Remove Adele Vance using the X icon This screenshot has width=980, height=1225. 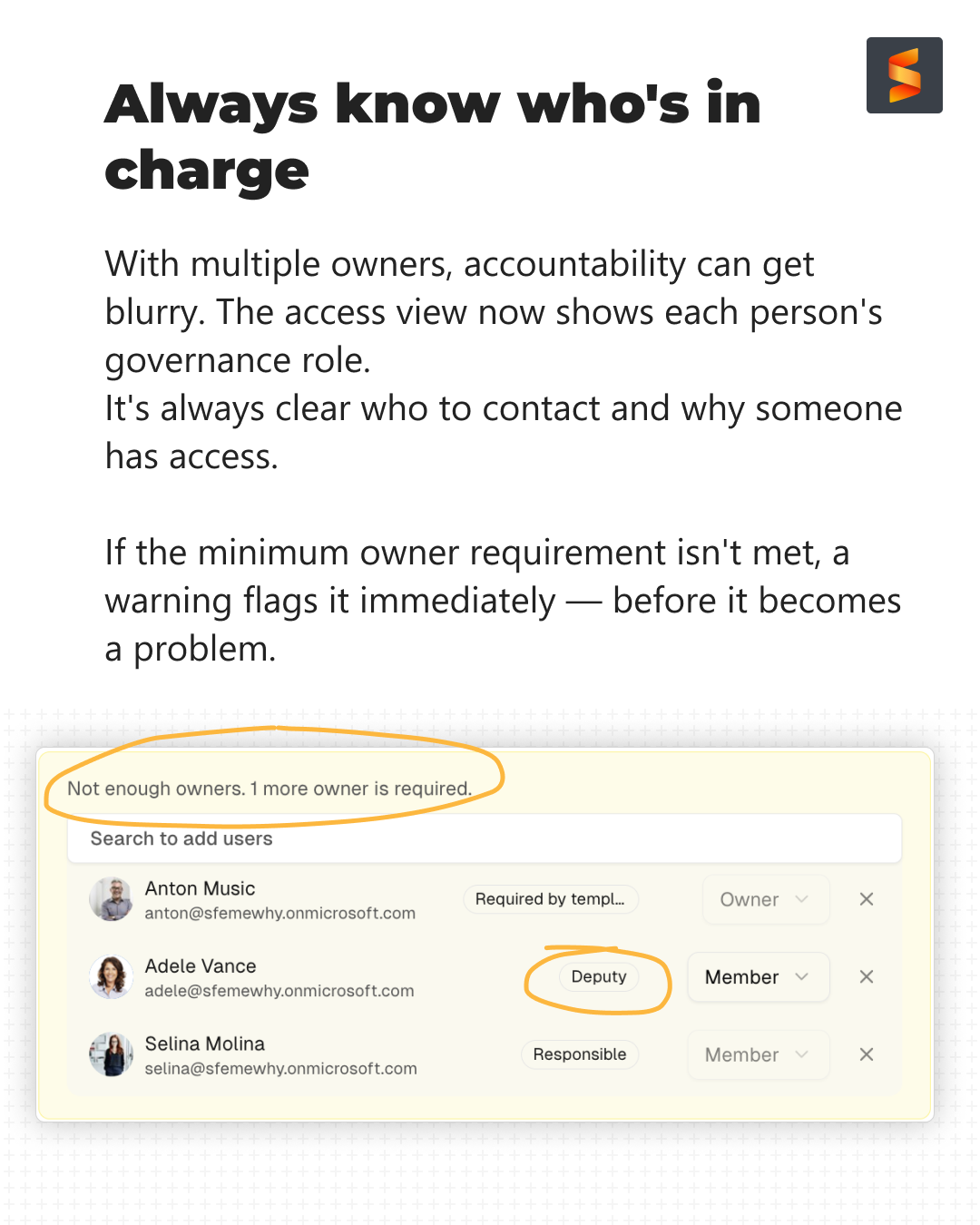coord(867,976)
